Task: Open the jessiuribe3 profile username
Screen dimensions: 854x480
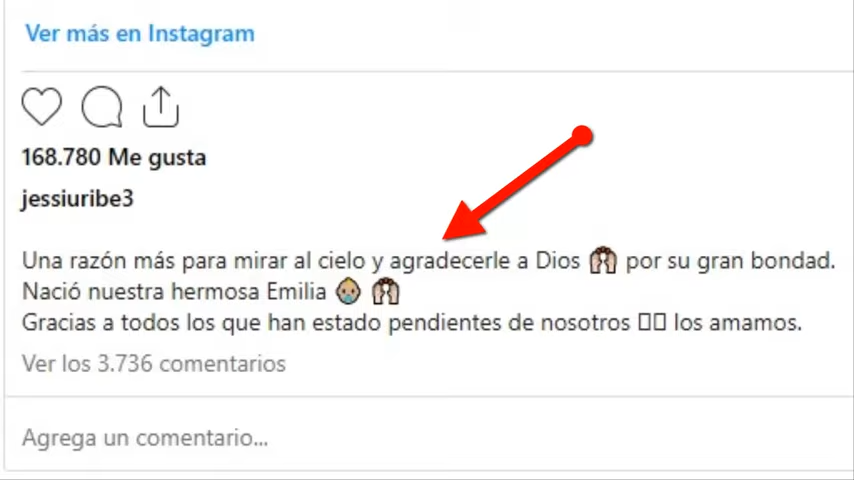Action: [77, 198]
